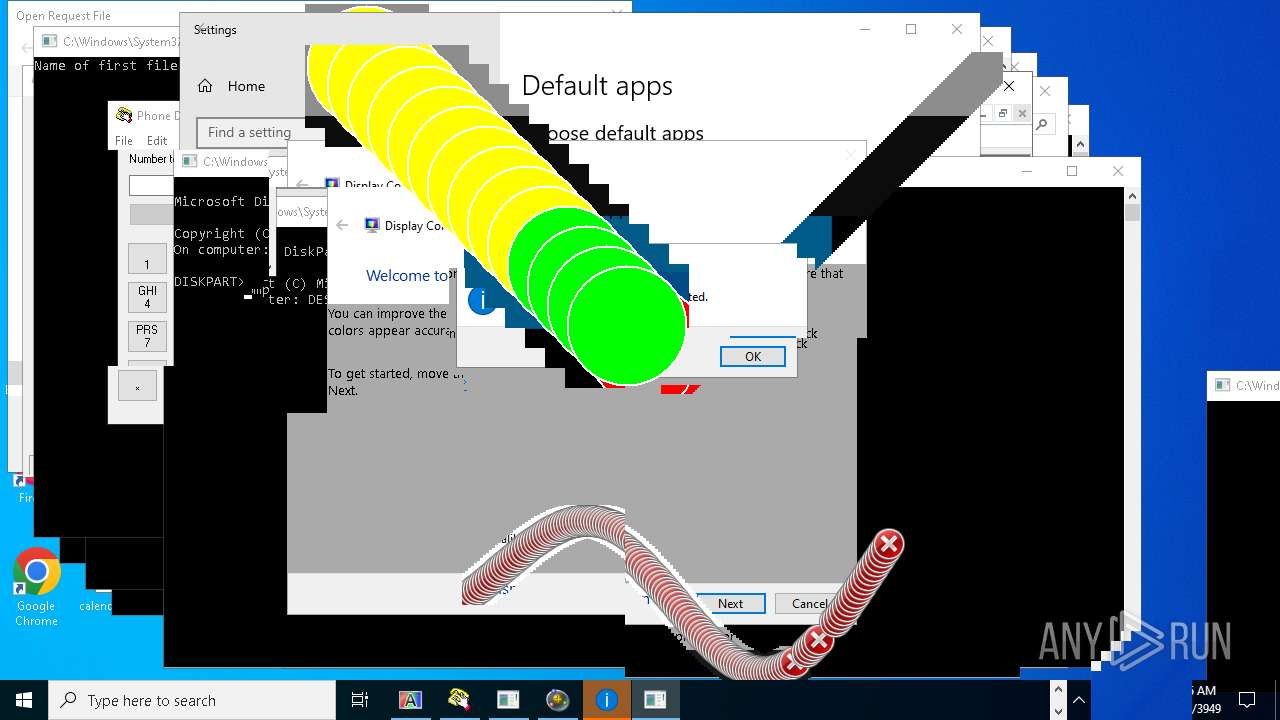The height and width of the screenshot is (720, 1280).
Task: Click back arrow in front Display Color Calibration
Action: (x=342, y=225)
